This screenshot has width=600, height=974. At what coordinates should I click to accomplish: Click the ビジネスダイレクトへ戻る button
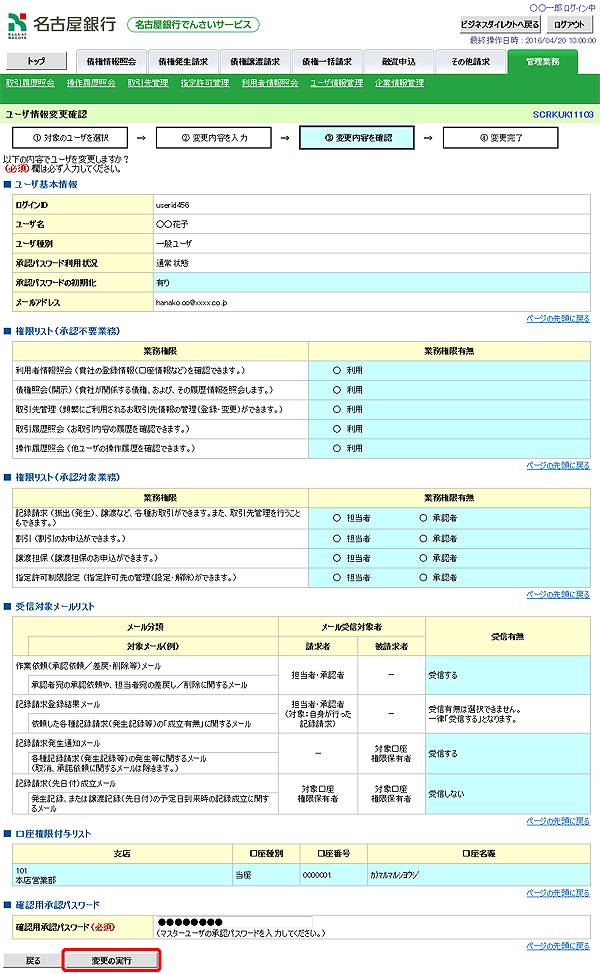click(x=500, y=24)
